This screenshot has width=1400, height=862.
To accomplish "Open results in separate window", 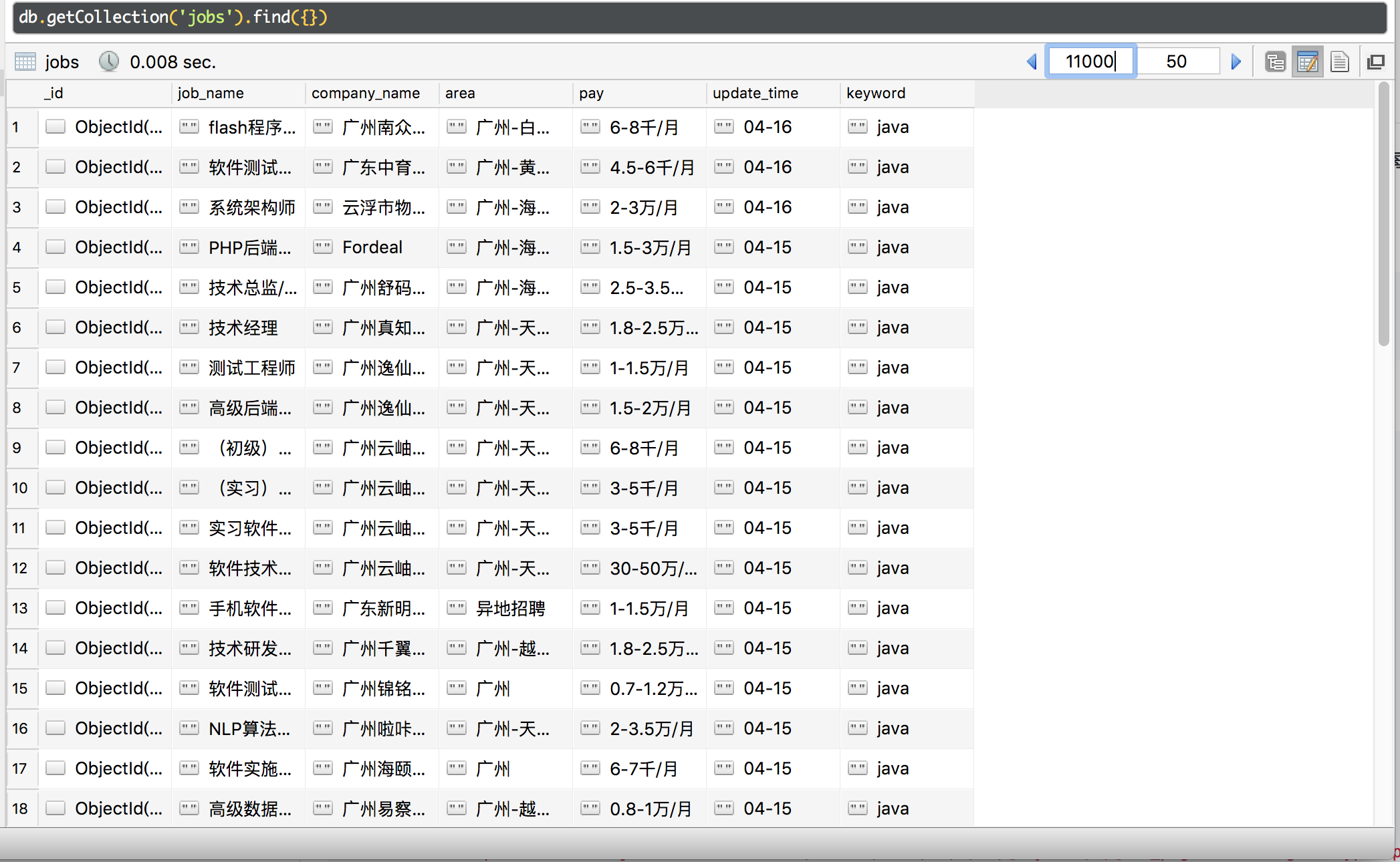I will click(x=1376, y=62).
